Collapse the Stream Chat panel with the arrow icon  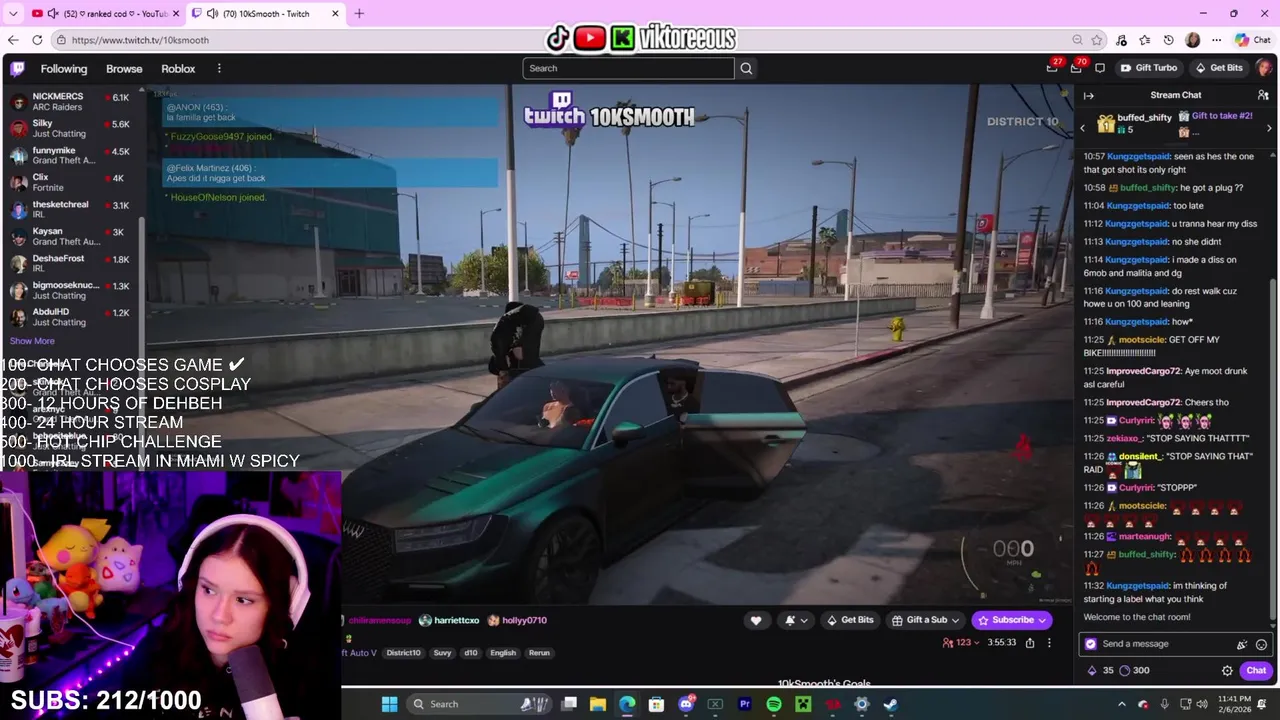[1089, 96]
